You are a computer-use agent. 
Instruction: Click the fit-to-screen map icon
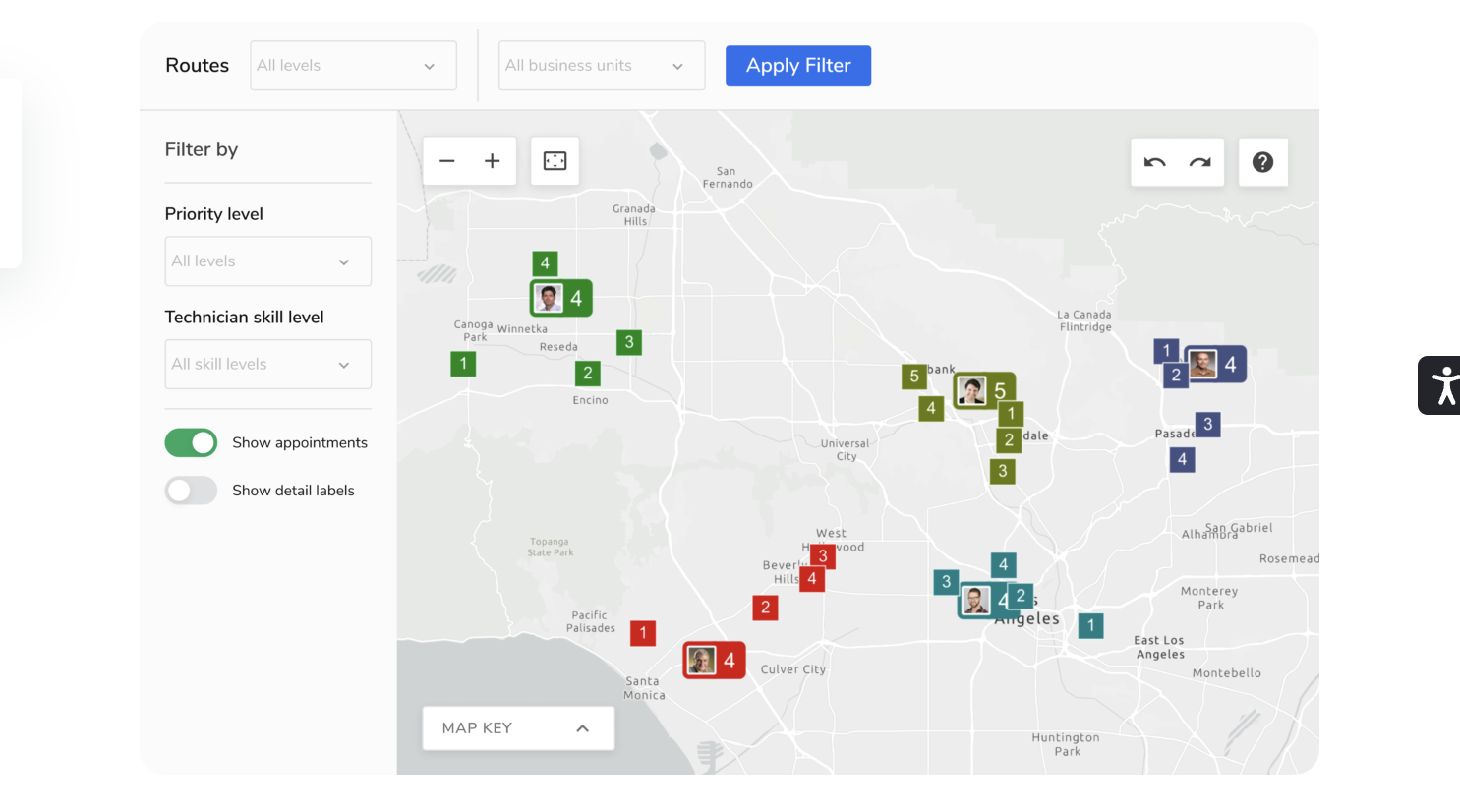[555, 161]
